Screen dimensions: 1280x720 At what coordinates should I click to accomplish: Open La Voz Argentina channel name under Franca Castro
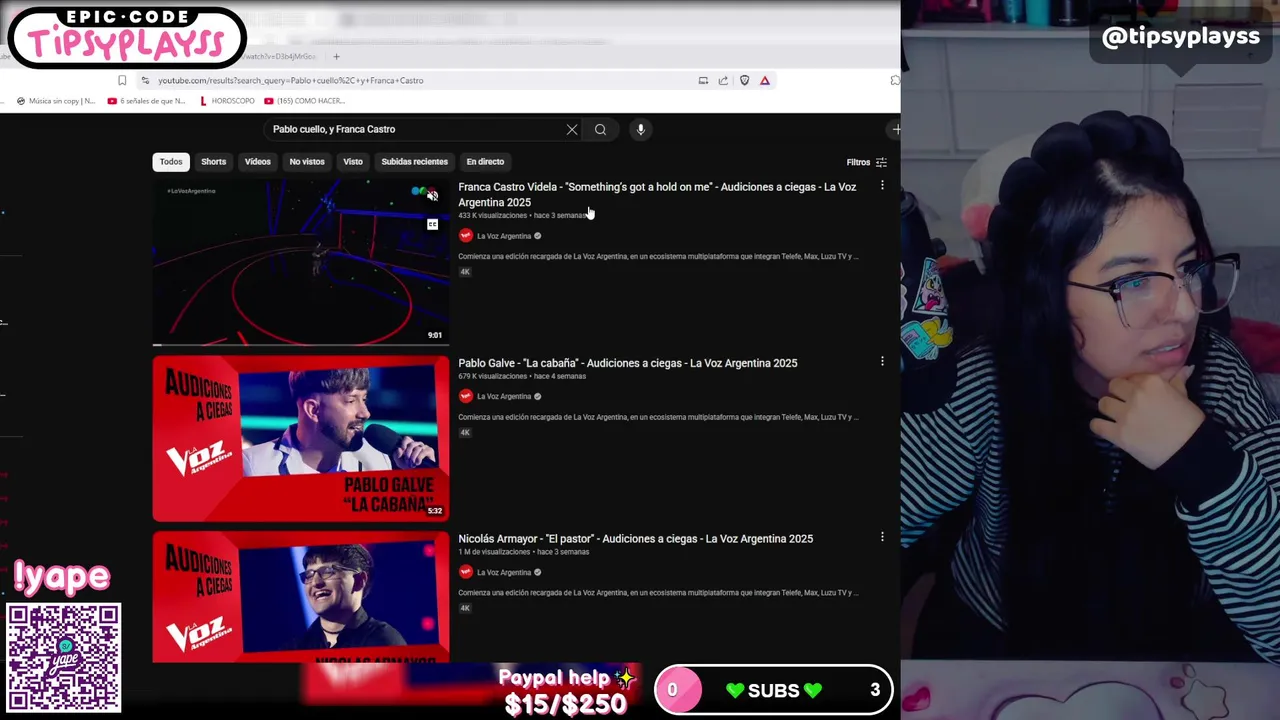[504, 236]
